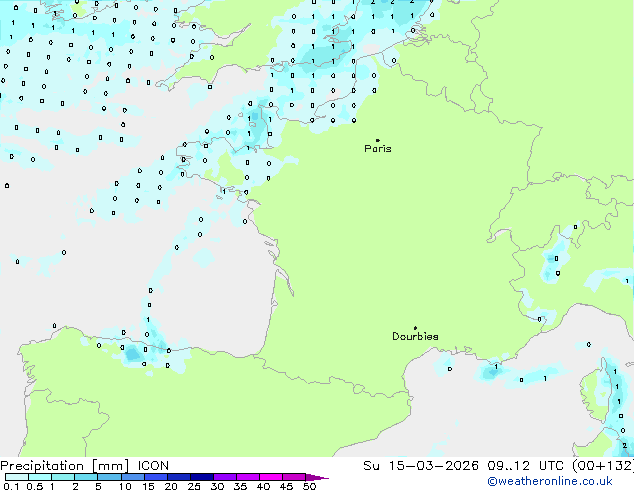Click the dot marker above Dourbies
Screen dimensions: 634x490
click(x=415, y=328)
